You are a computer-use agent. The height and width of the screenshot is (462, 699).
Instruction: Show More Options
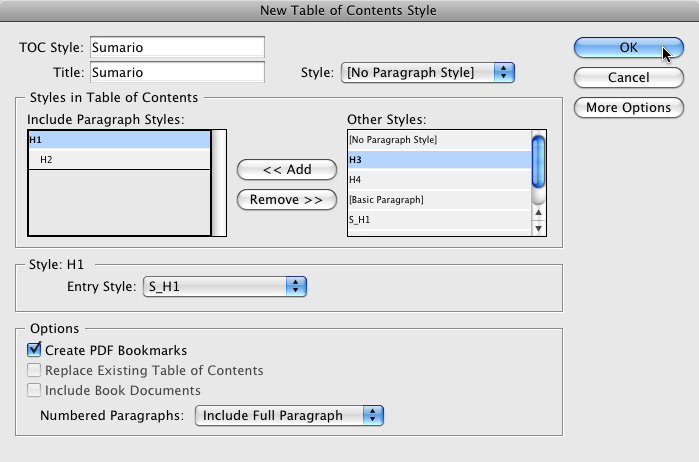[x=629, y=107]
